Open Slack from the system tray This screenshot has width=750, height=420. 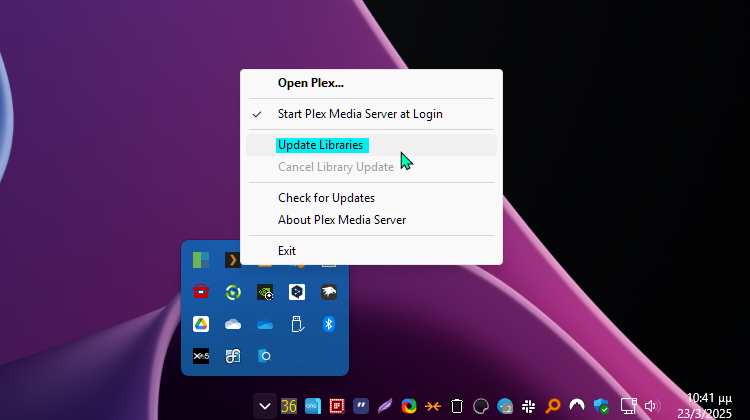click(x=529, y=406)
